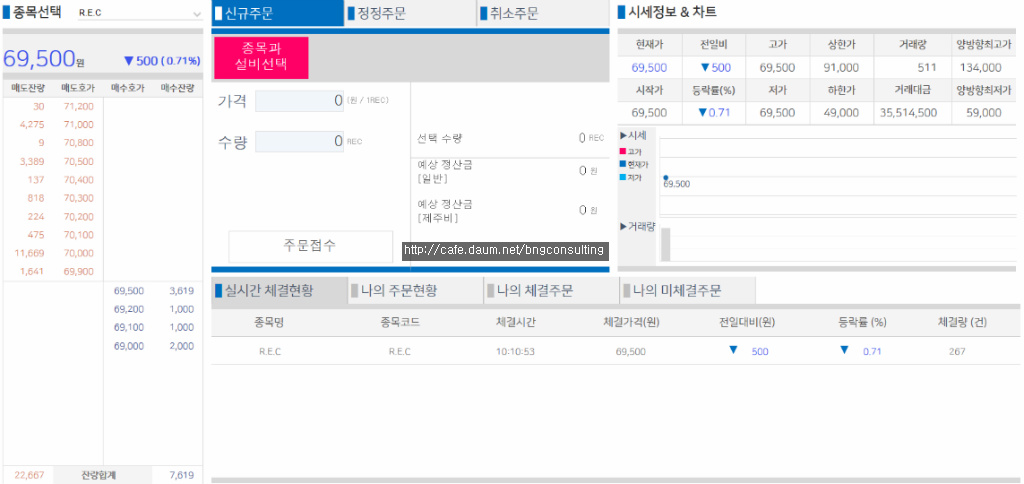The image size is (1024, 484).
Task: Select the 71,000 sell price
Action: pyautogui.click(x=78, y=125)
